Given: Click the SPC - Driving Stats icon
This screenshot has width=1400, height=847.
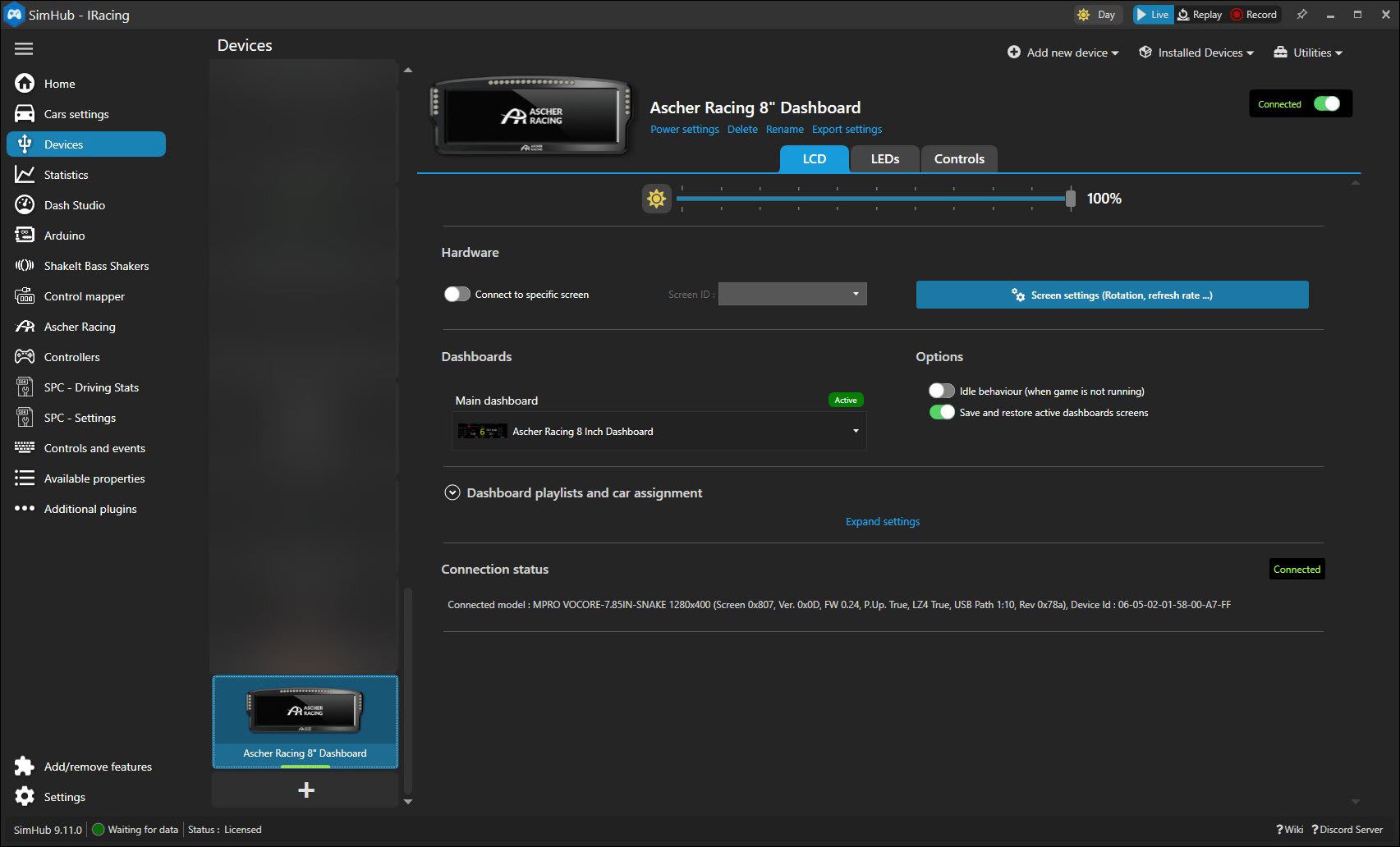Looking at the screenshot, I should [x=25, y=387].
